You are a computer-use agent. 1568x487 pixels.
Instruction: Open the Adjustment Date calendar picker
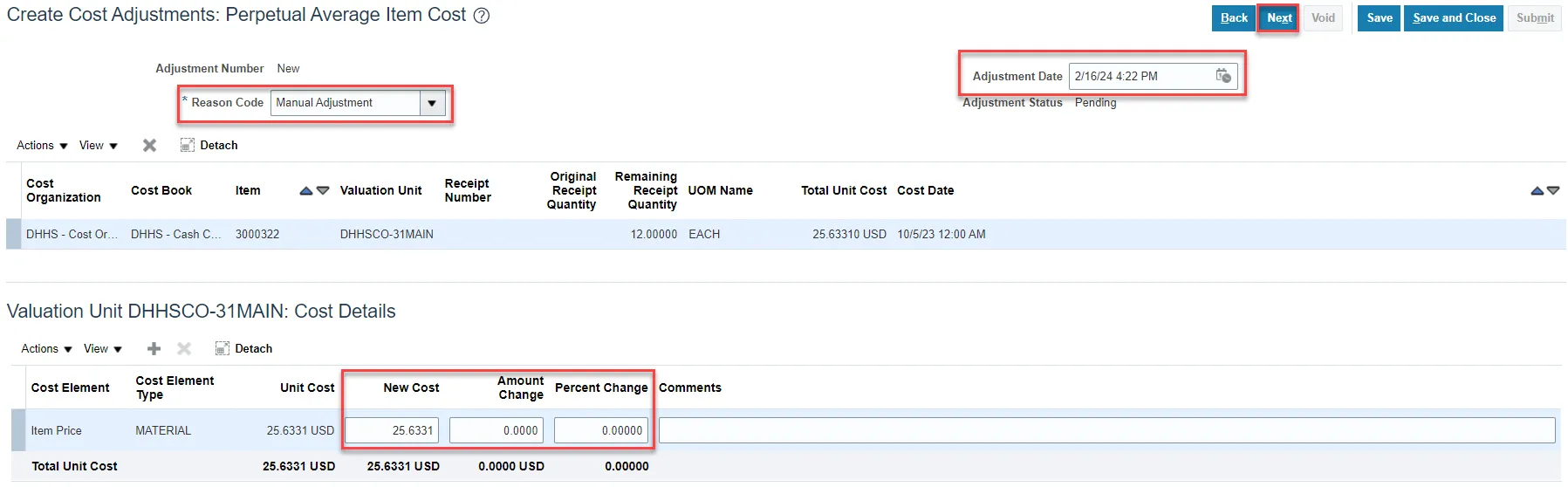1223,76
